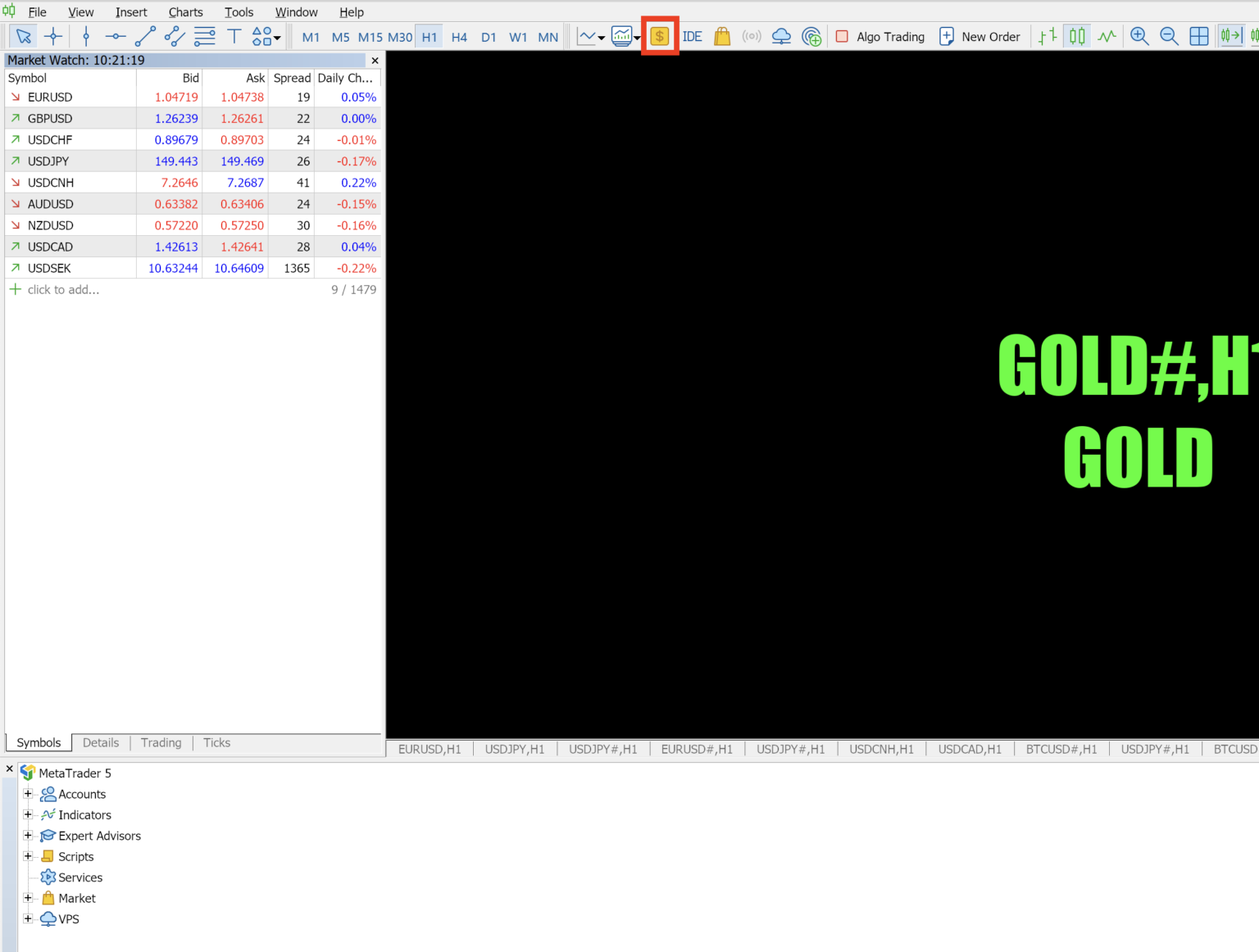Open the Market shopping bag icon in toolbar
The width and height of the screenshot is (1259, 952).
click(x=722, y=36)
